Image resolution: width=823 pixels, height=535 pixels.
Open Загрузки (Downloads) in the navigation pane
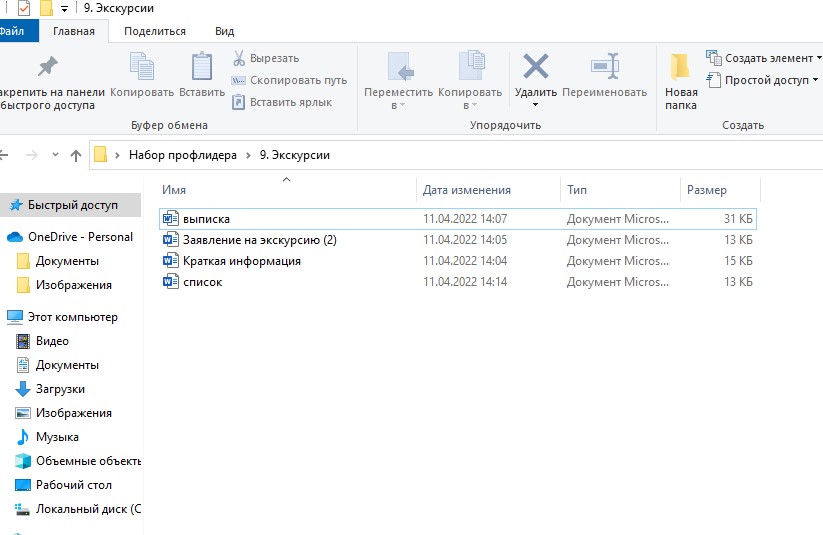(60, 389)
